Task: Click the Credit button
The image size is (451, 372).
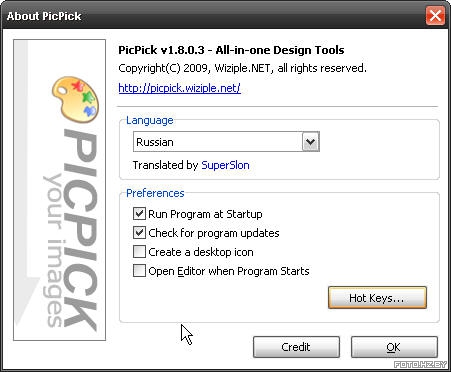Action: click(x=296, y=347)
